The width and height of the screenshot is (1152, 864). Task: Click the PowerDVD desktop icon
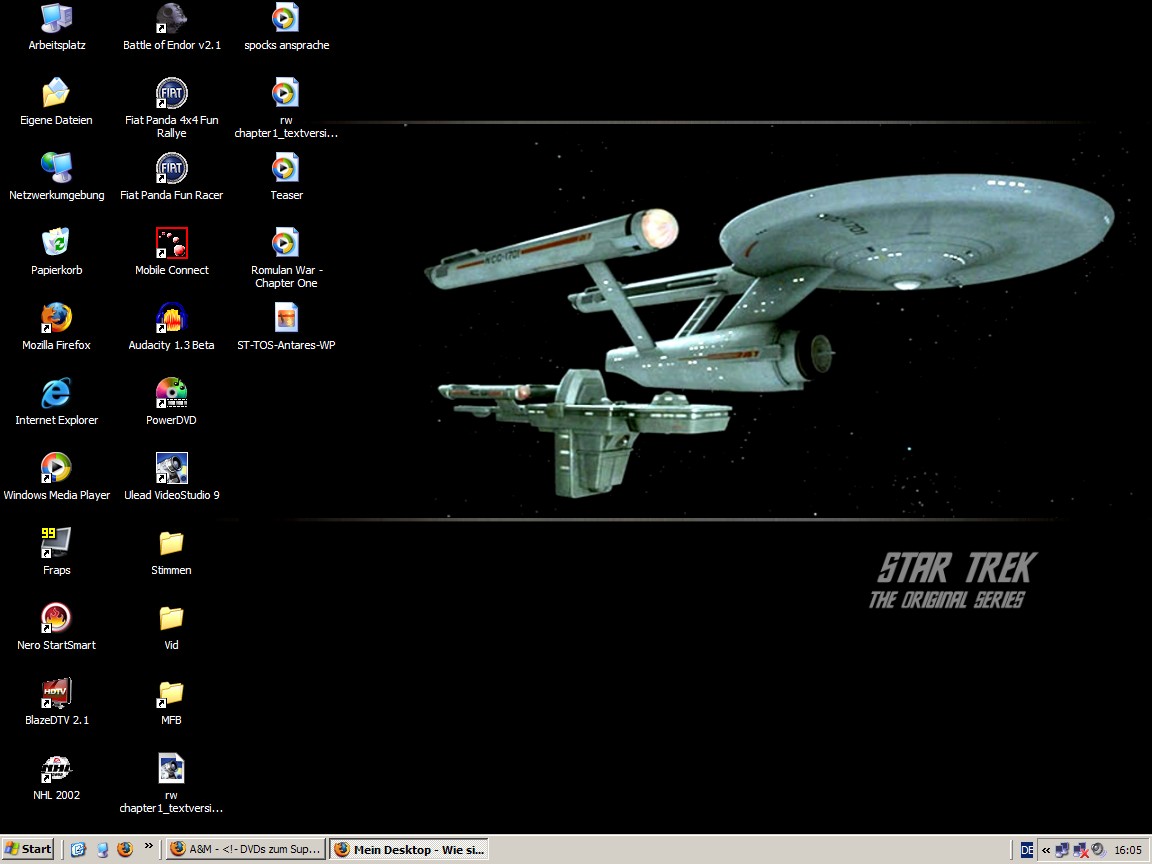tap(171, 394)
